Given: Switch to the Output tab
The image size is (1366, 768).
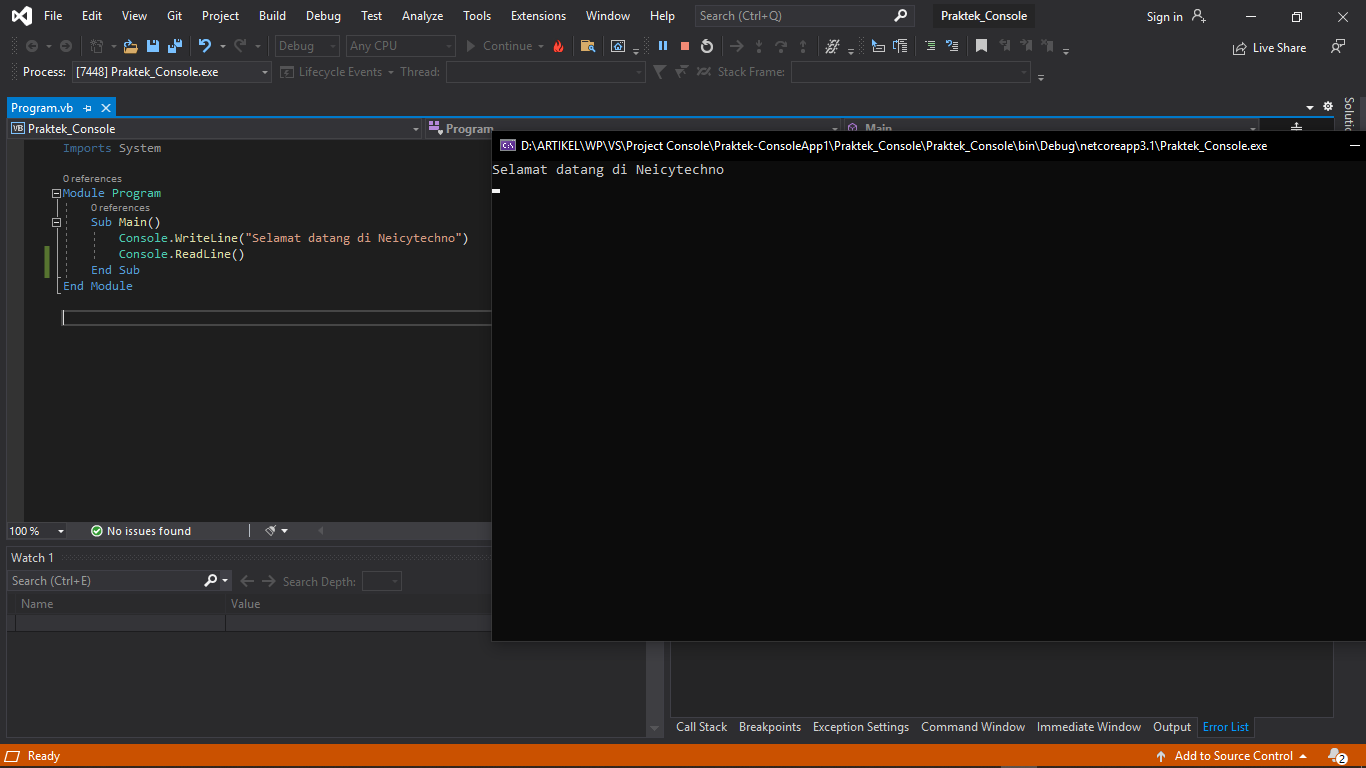Looking at the screenshot, I should tap(1172, 727).
